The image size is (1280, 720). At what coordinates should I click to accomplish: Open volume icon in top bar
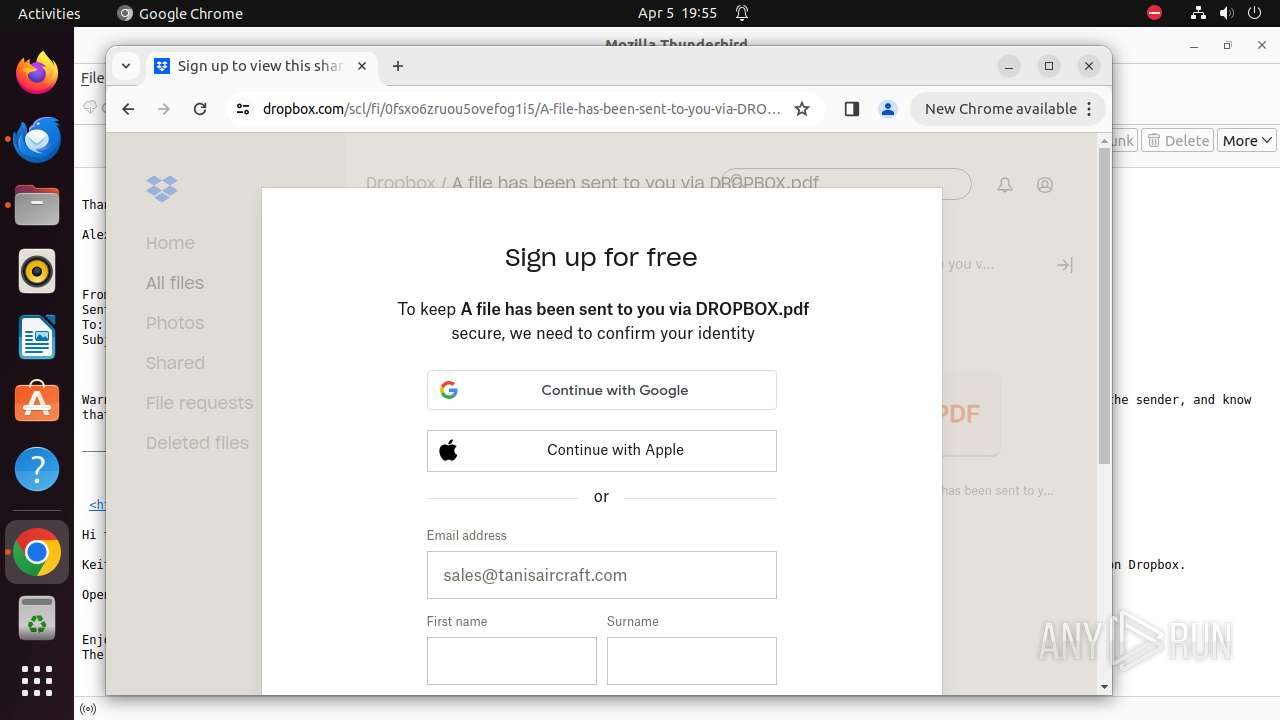(x=1227, y=13)
